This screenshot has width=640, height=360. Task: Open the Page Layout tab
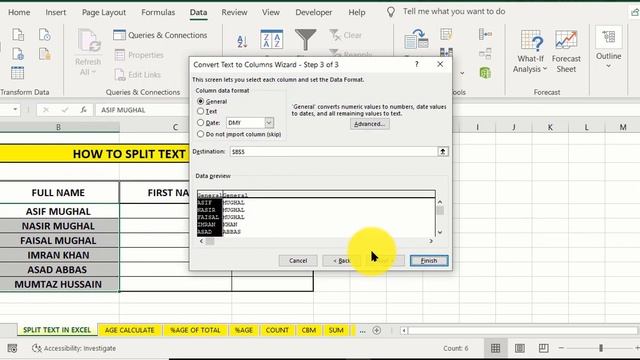[104, 12]
